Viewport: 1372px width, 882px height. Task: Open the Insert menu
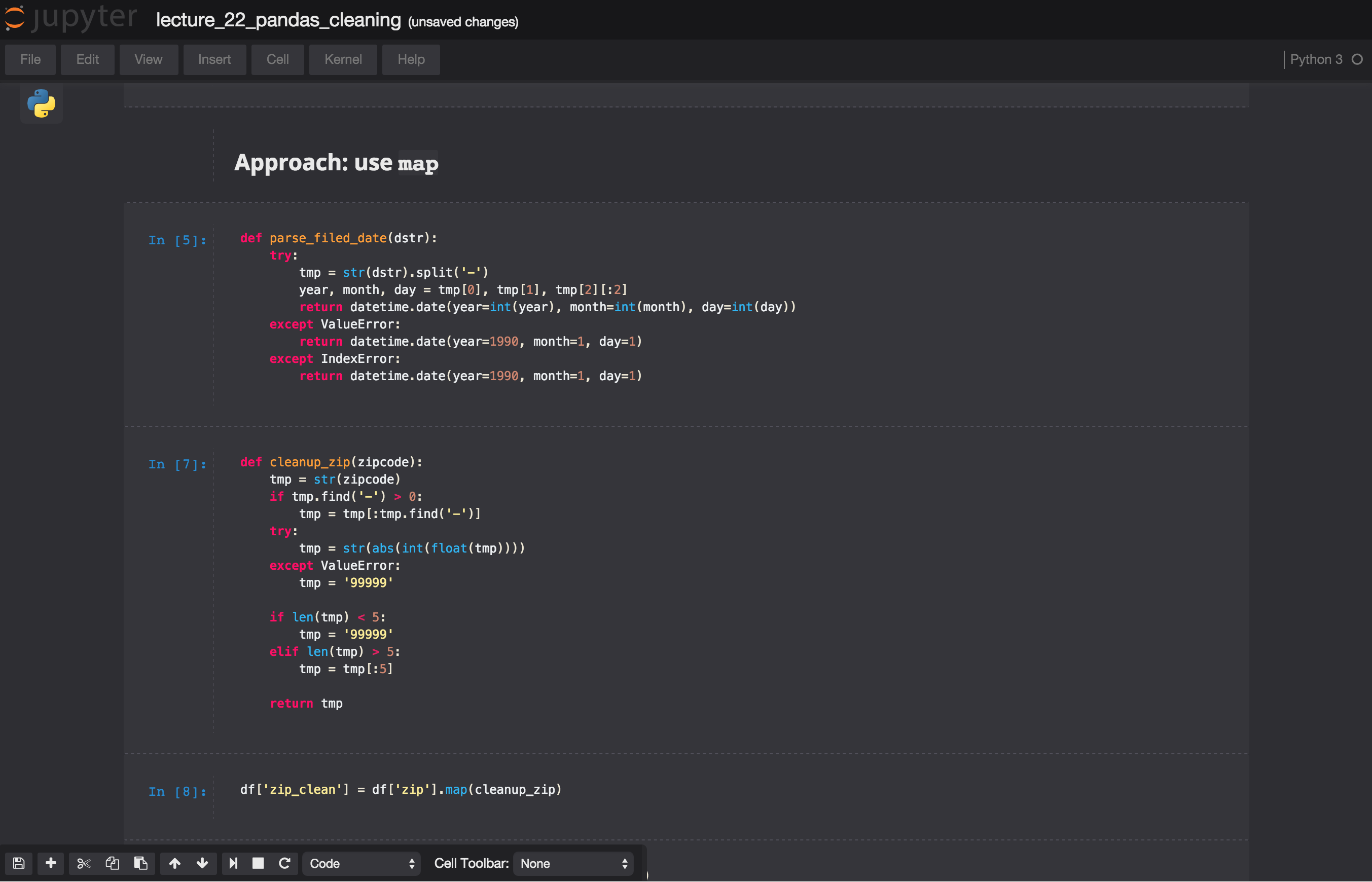click(214, 60)
